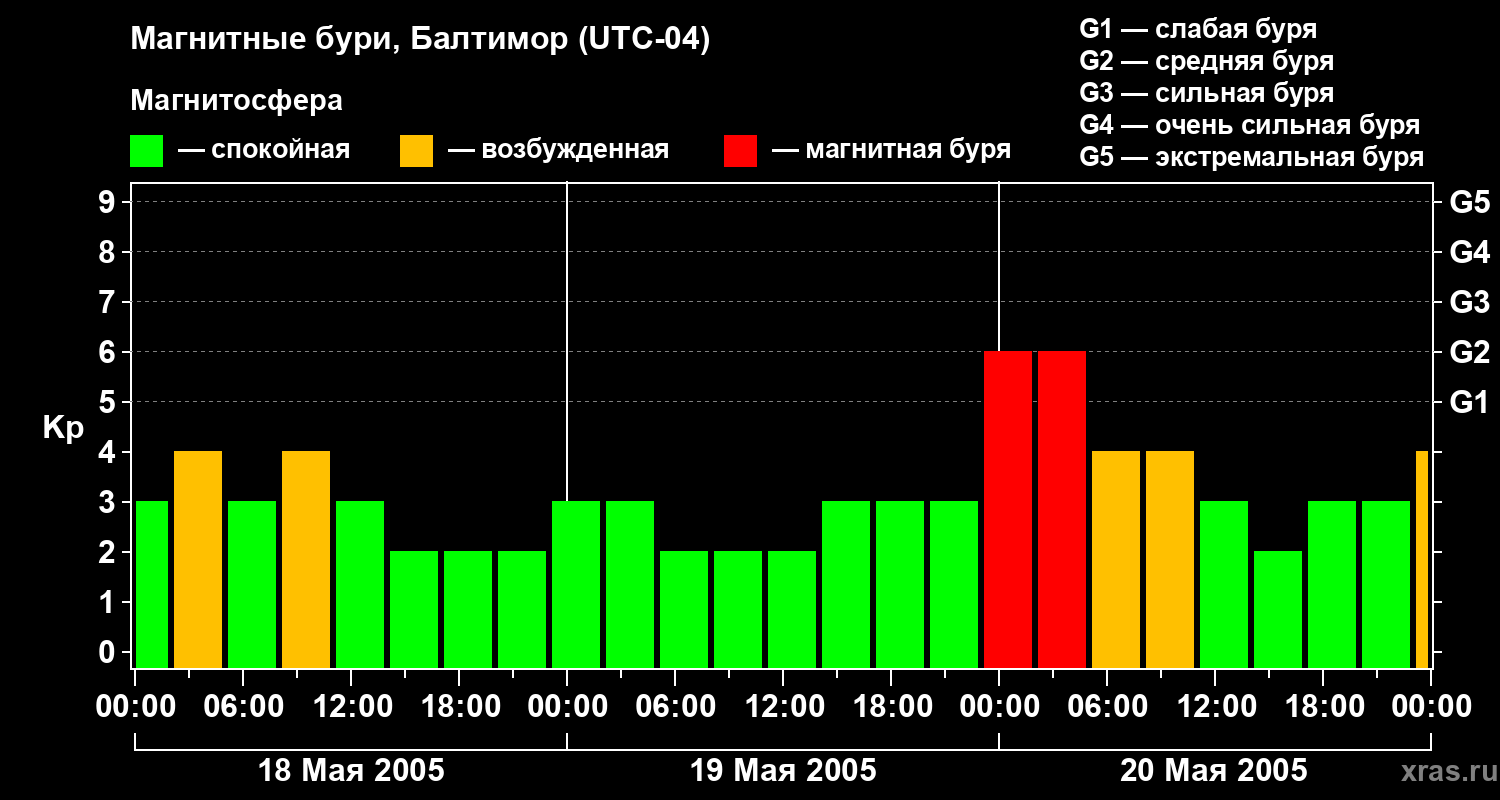Select the '18 Мая 2005' date label
Viewport: 1500px width, 800px height.
click(351, 771)
